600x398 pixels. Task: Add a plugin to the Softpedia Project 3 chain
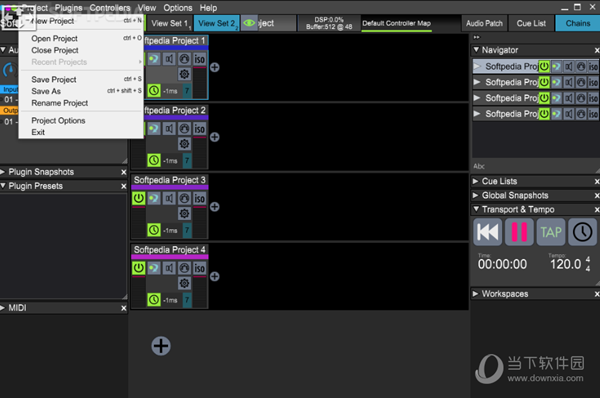coord(215,207)
